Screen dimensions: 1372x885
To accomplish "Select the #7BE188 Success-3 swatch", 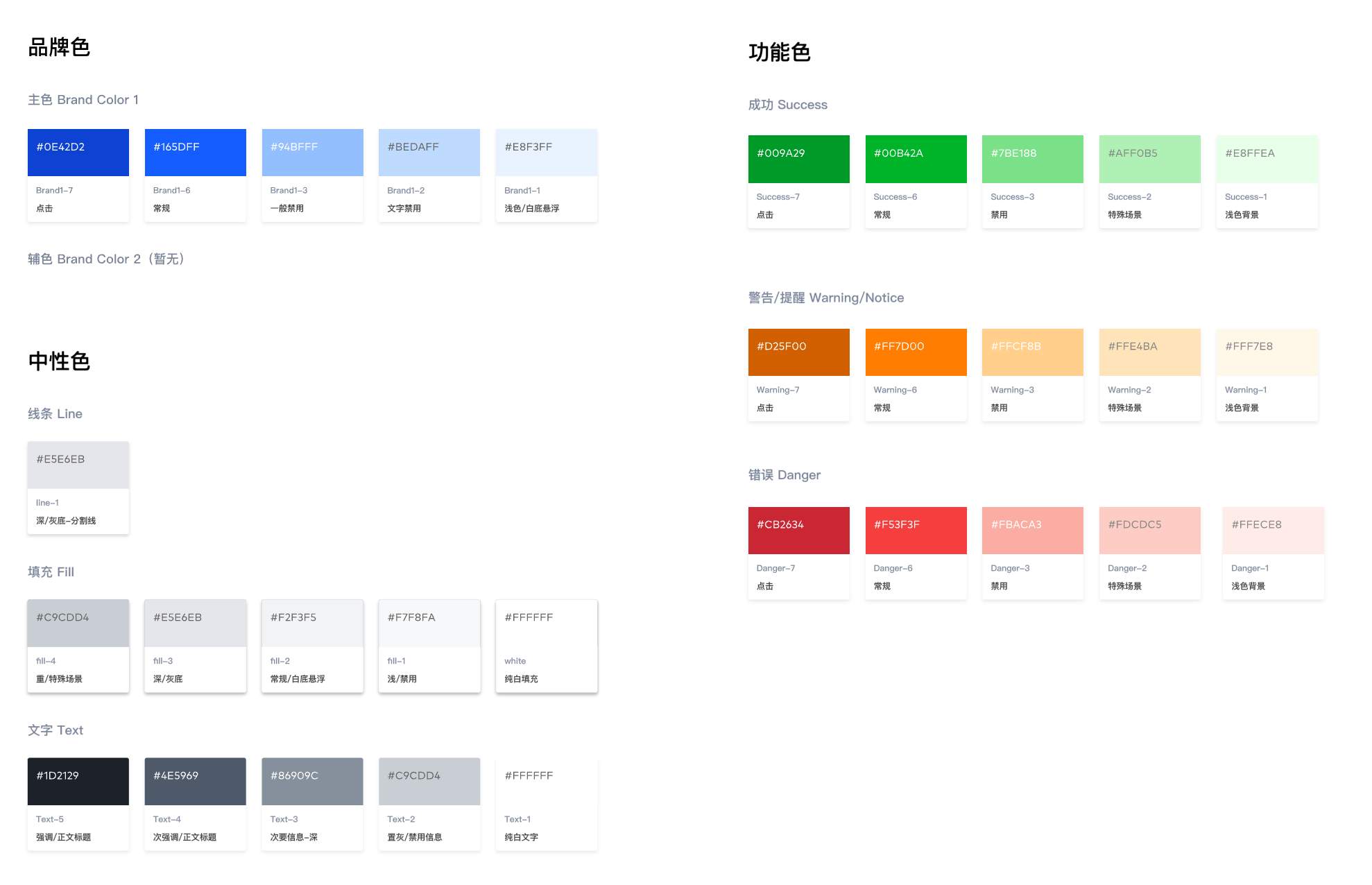I will pyautogui.click(x=1033, y=160).
